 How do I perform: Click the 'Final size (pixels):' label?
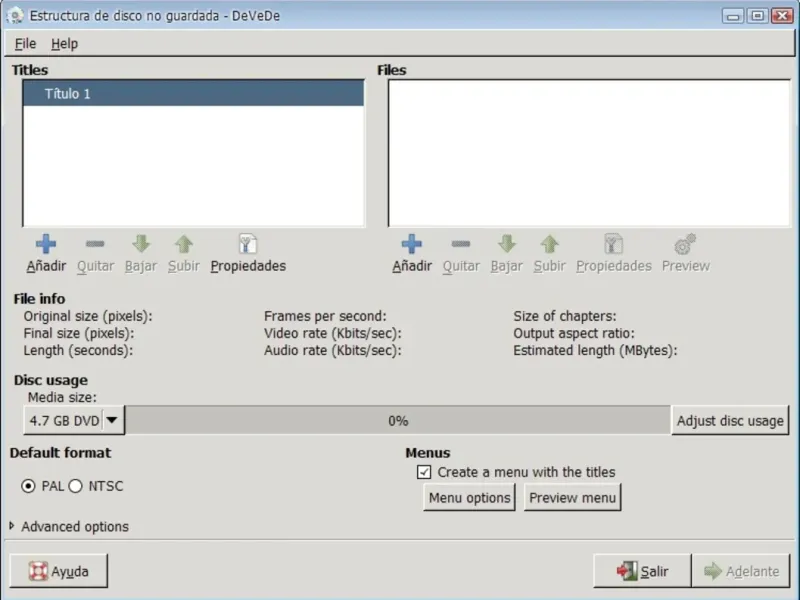coord(79,334)
